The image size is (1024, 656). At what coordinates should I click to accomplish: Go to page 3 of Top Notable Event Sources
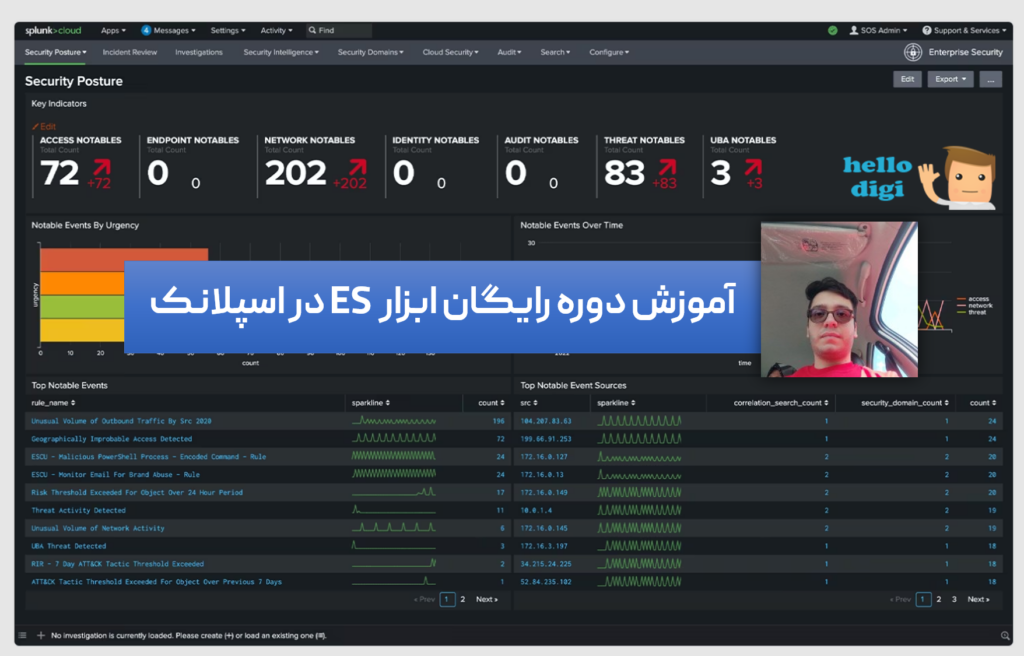[954, 599]
